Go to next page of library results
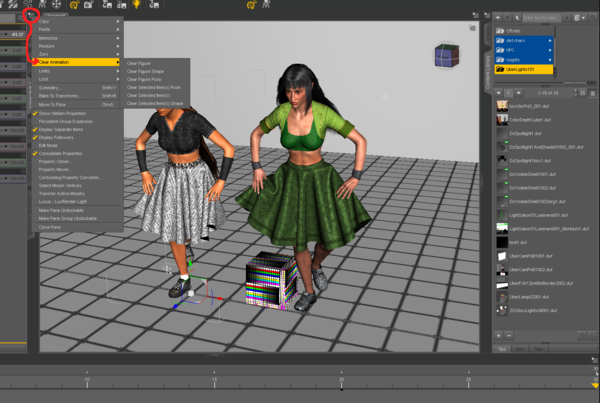This screenshot has width=600, height=403. (x=518, y=93)
